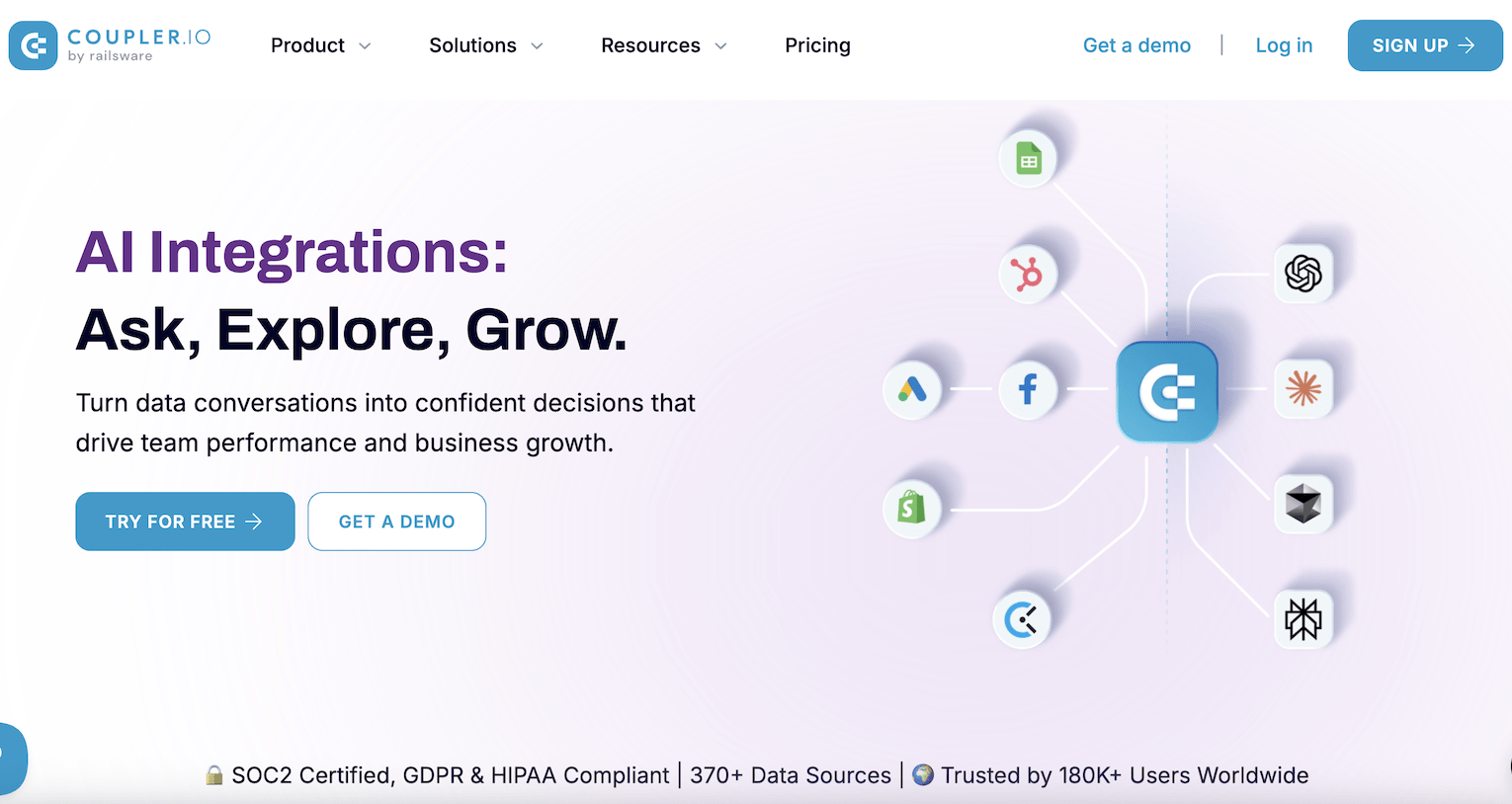Click the Get a demo header link
The image size is (1512, 804).
(1136, 45)
